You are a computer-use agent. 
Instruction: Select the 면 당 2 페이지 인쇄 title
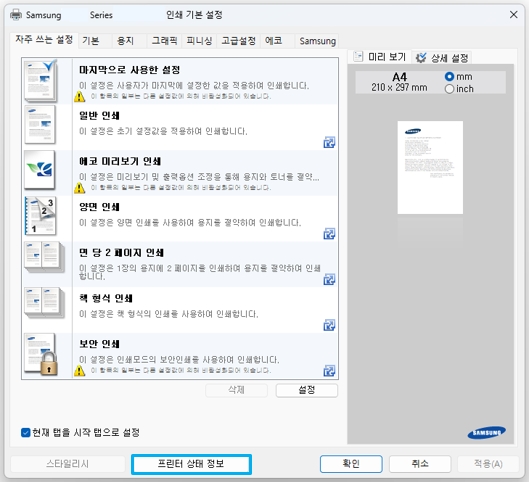121,253
